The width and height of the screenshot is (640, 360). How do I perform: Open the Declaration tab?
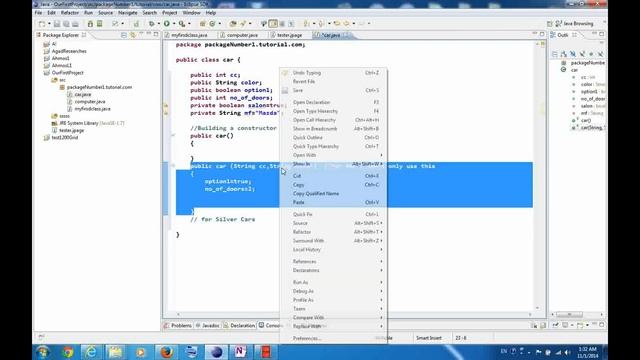click(x=239, y=325)
